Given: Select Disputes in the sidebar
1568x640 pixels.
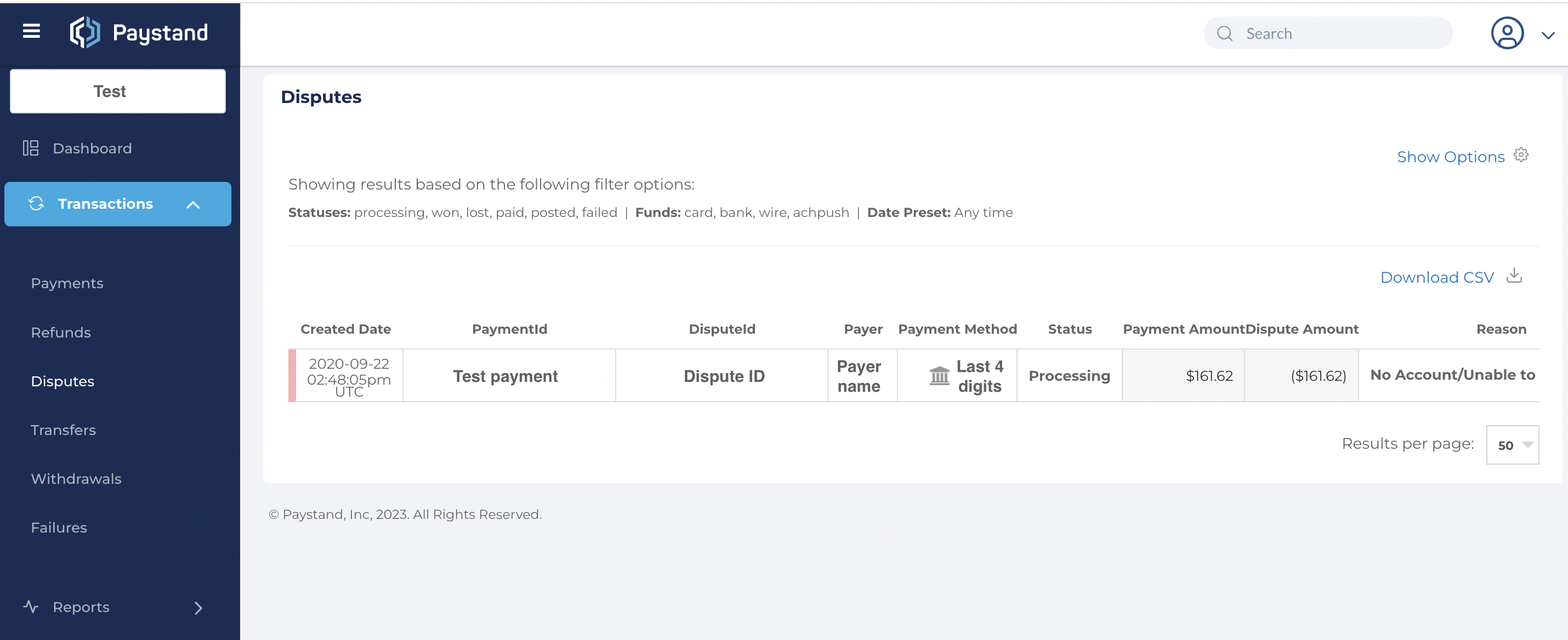Looking at the screenshot, I should (62, 381).
